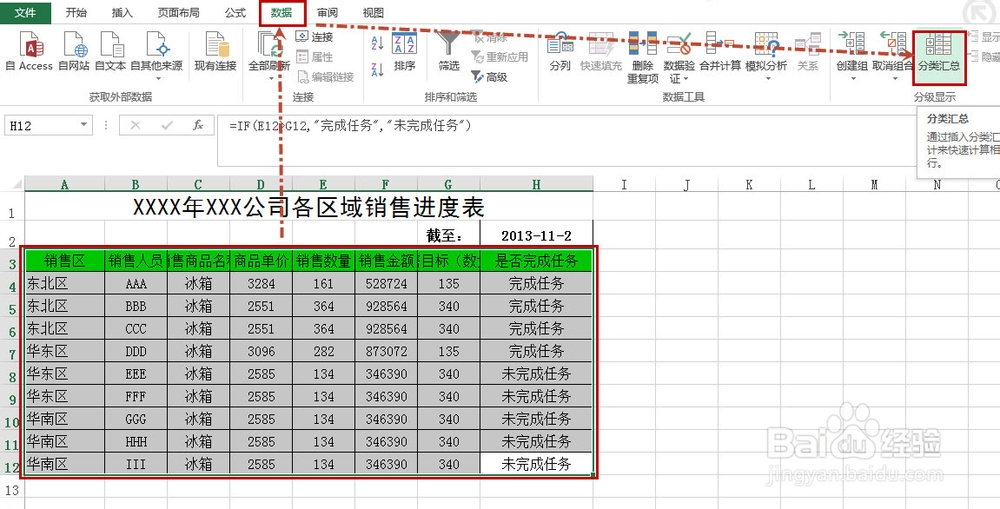Click 重新应用 filter button
The image size is (1000, 509).
pyautogui.click(x=500, y=57)
